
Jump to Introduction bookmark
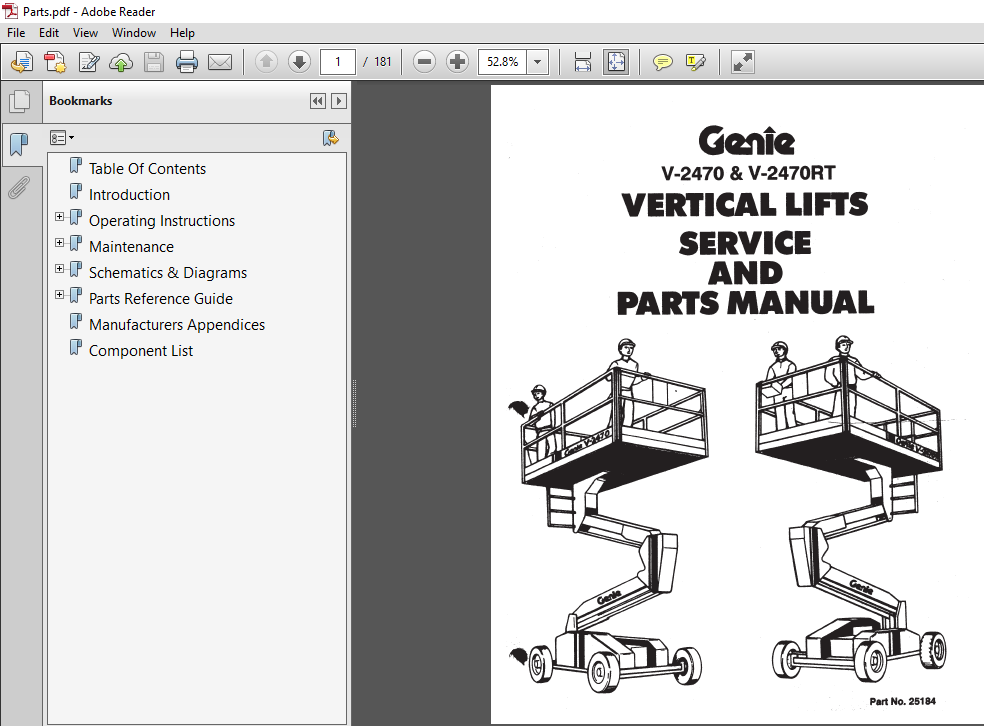click(x=129, y=195)
